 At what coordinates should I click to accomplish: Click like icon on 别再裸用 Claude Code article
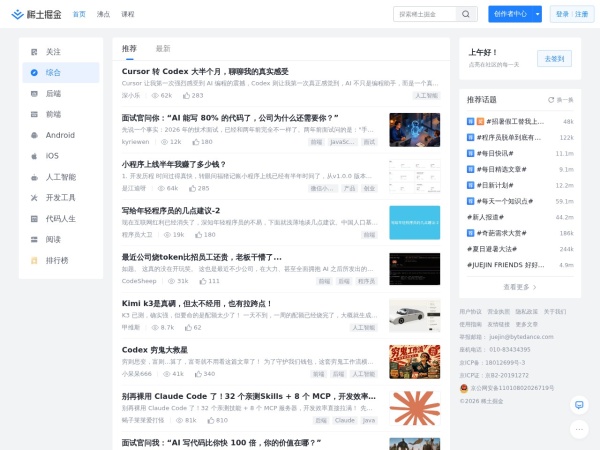pos(211,420)
